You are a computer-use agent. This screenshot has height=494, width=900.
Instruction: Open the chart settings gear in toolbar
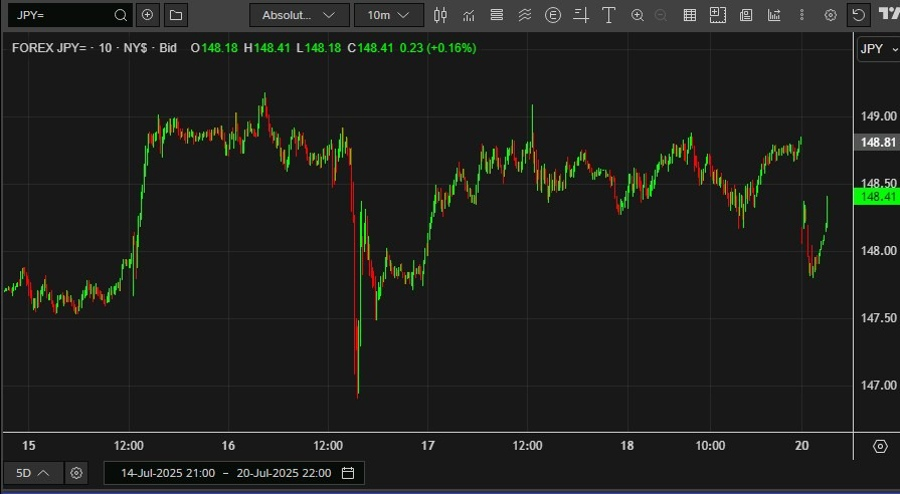tap(830, 15)
